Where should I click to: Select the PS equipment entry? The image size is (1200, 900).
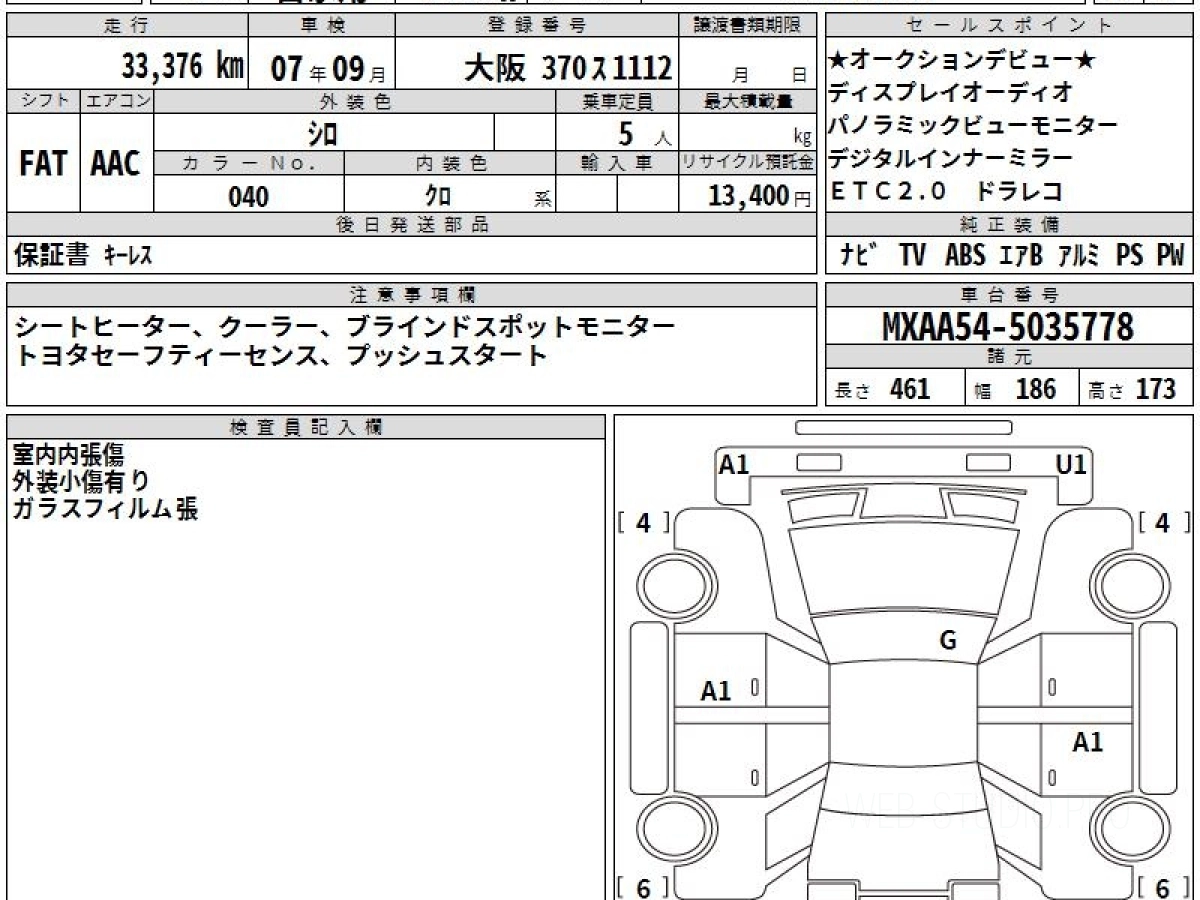(x=1129, y=256)
